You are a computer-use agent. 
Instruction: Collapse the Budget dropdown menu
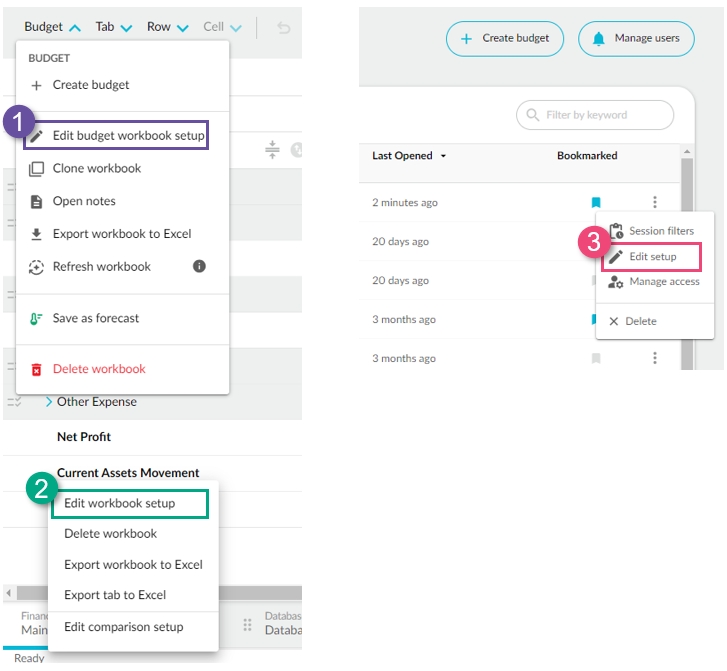[52, 27]
